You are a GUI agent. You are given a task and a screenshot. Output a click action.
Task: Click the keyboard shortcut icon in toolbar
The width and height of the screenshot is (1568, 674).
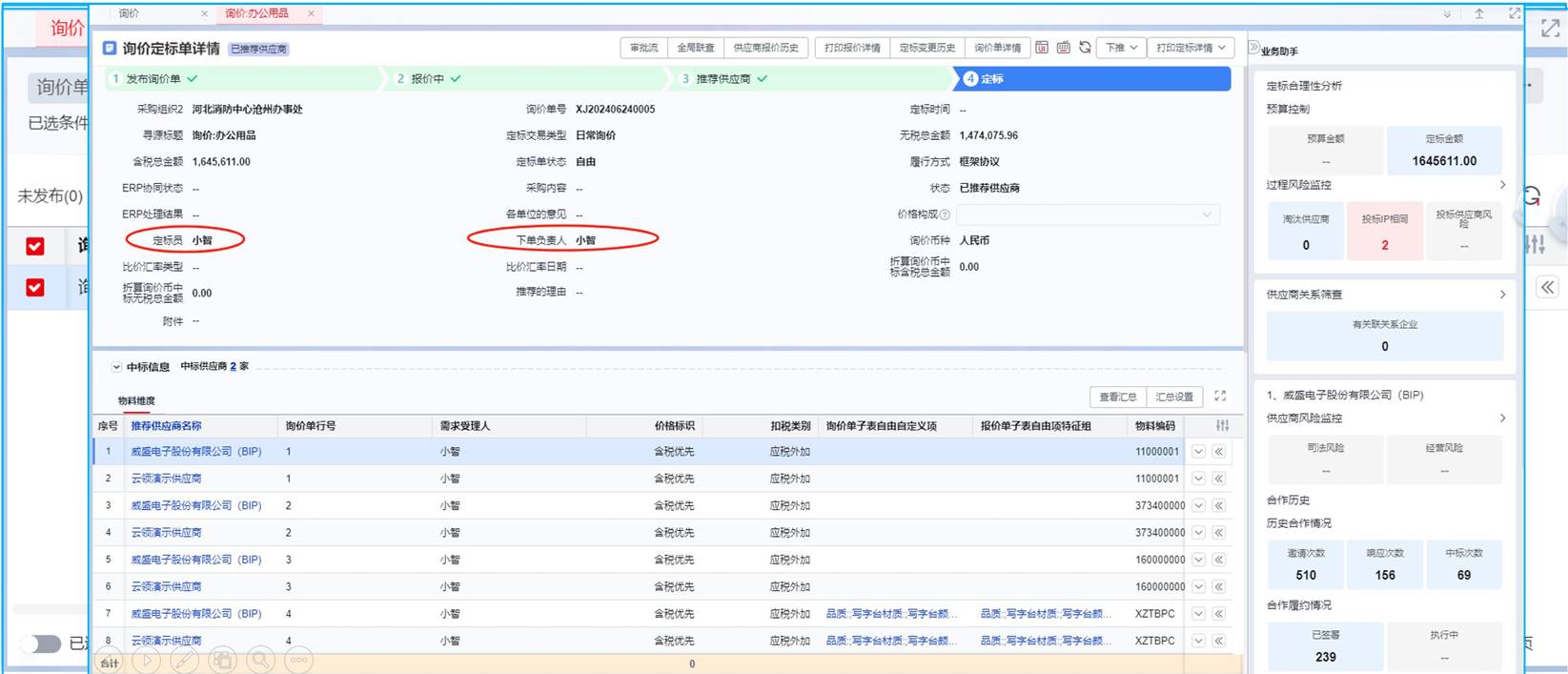click(1063, 48)
